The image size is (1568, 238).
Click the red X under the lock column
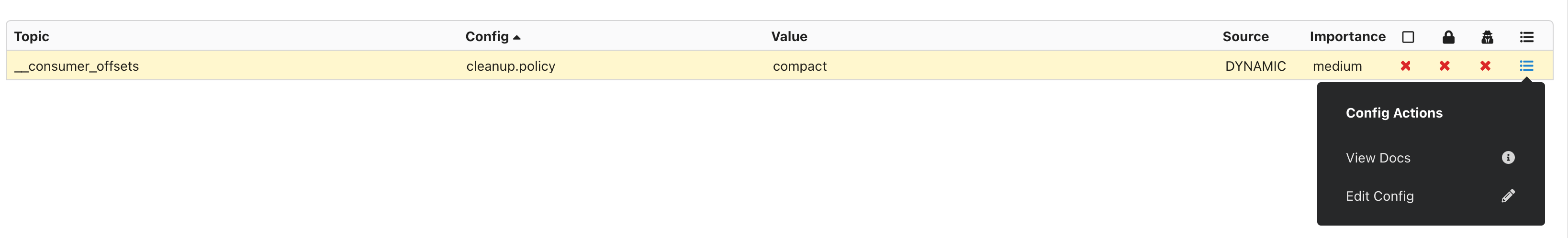click(x=1445, y=65)
